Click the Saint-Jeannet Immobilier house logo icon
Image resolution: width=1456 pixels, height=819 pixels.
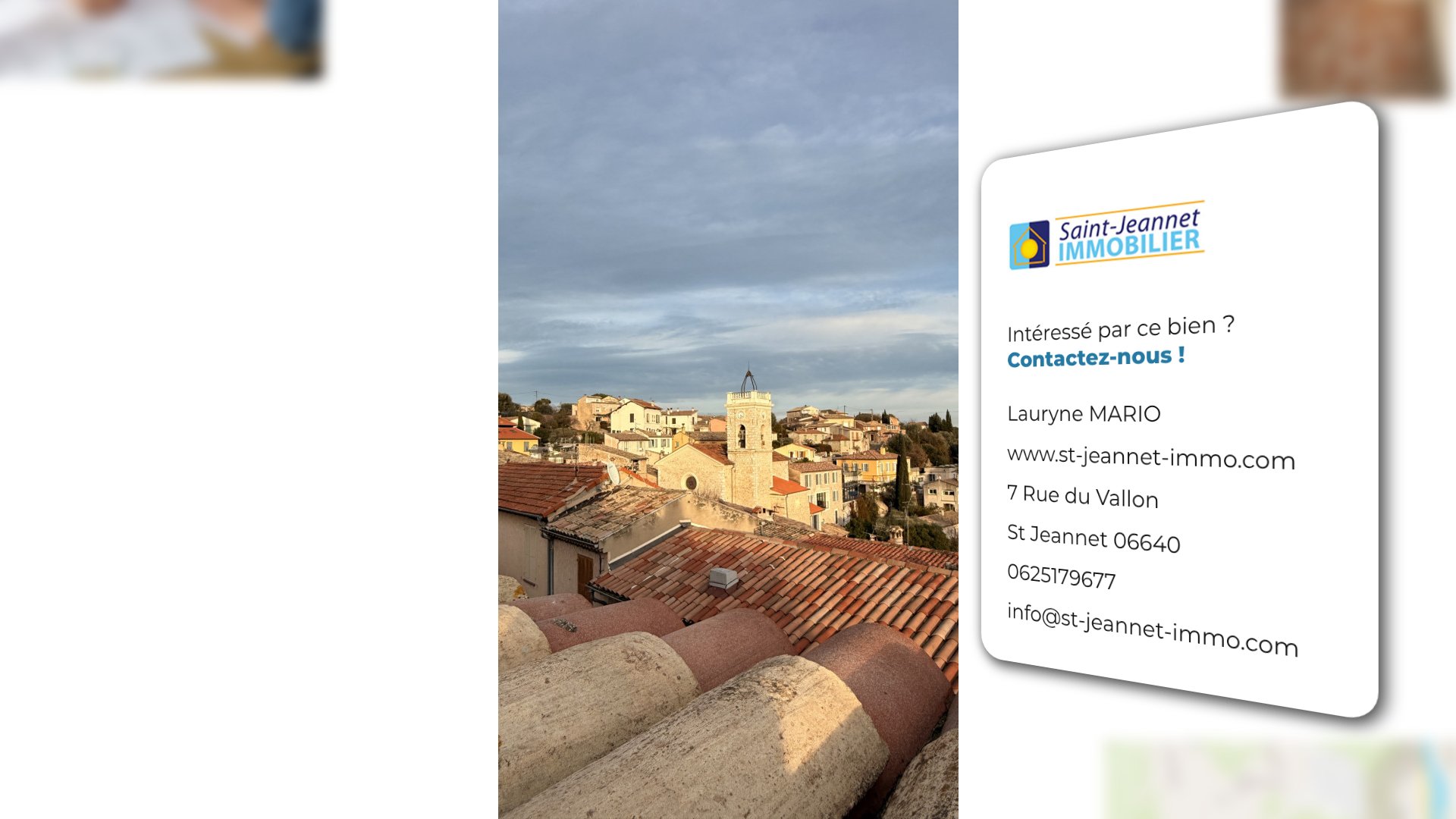click(x=1029, y=245)
